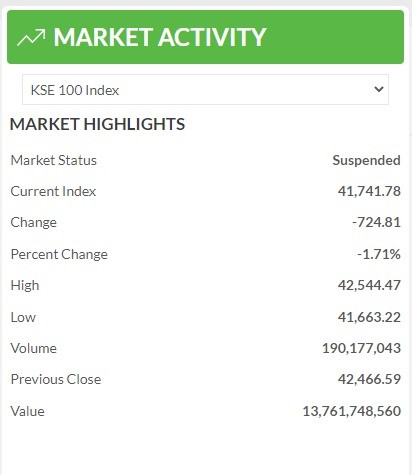Click the Value amount 13,761,748,560
This screenshot has height=475, width=412.
(x=352, y=411)
